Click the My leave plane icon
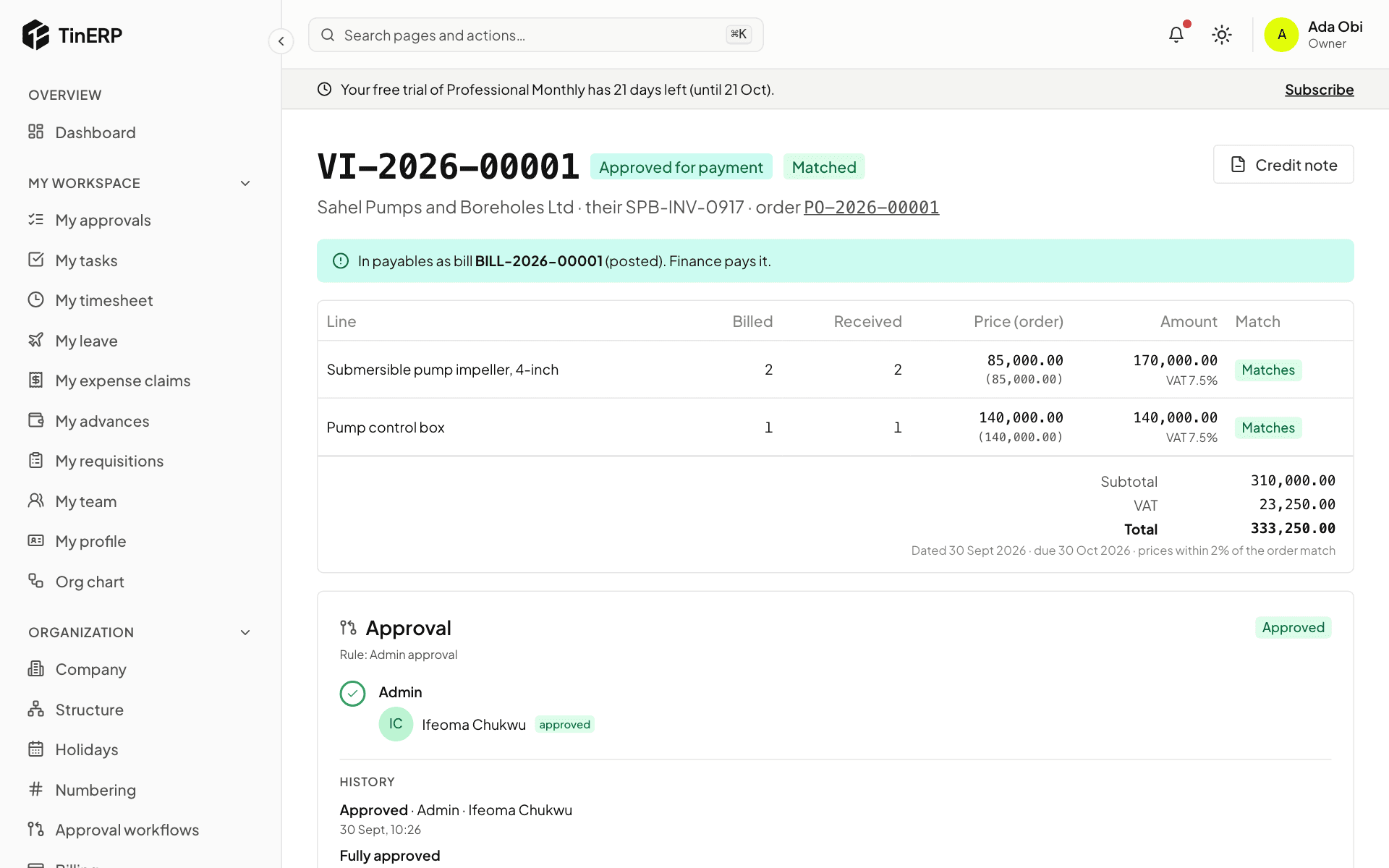Screen dimensions: 1389x868 coord(35,340)
